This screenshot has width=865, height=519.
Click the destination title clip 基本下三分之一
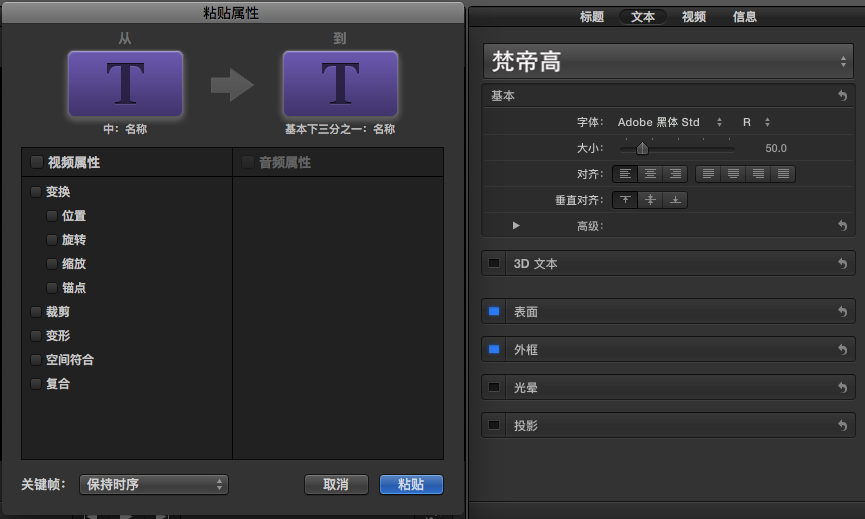(x=340, y=84)
